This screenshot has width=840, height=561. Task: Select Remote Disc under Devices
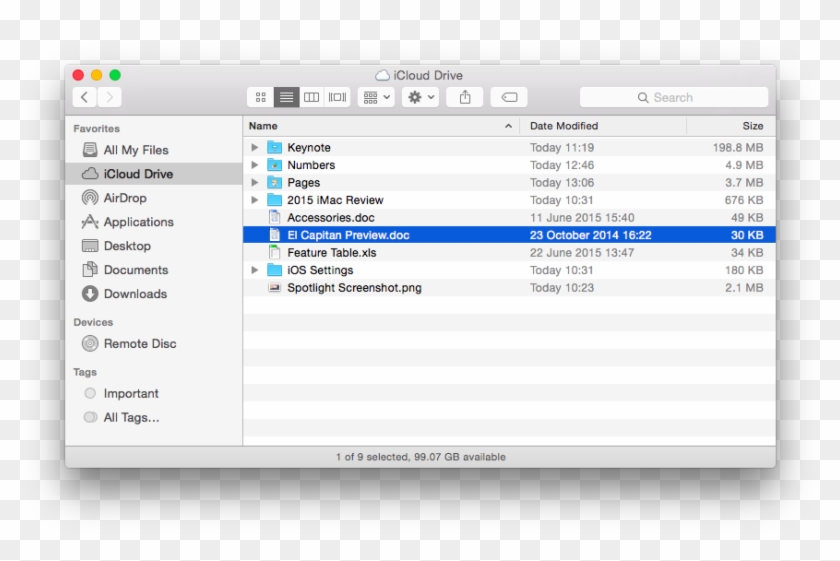(139, 343)
